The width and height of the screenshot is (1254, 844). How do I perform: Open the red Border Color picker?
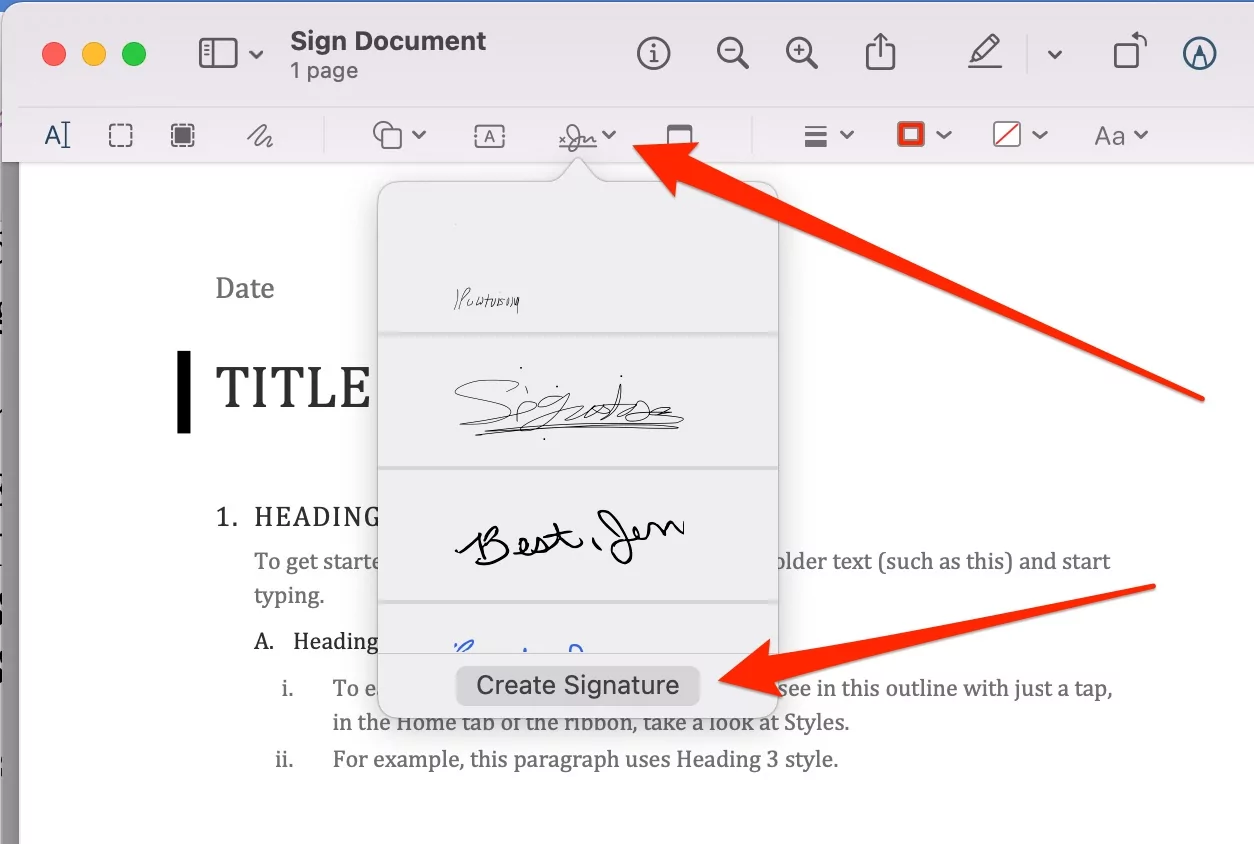pyautogui.click(x=923, y=135)
